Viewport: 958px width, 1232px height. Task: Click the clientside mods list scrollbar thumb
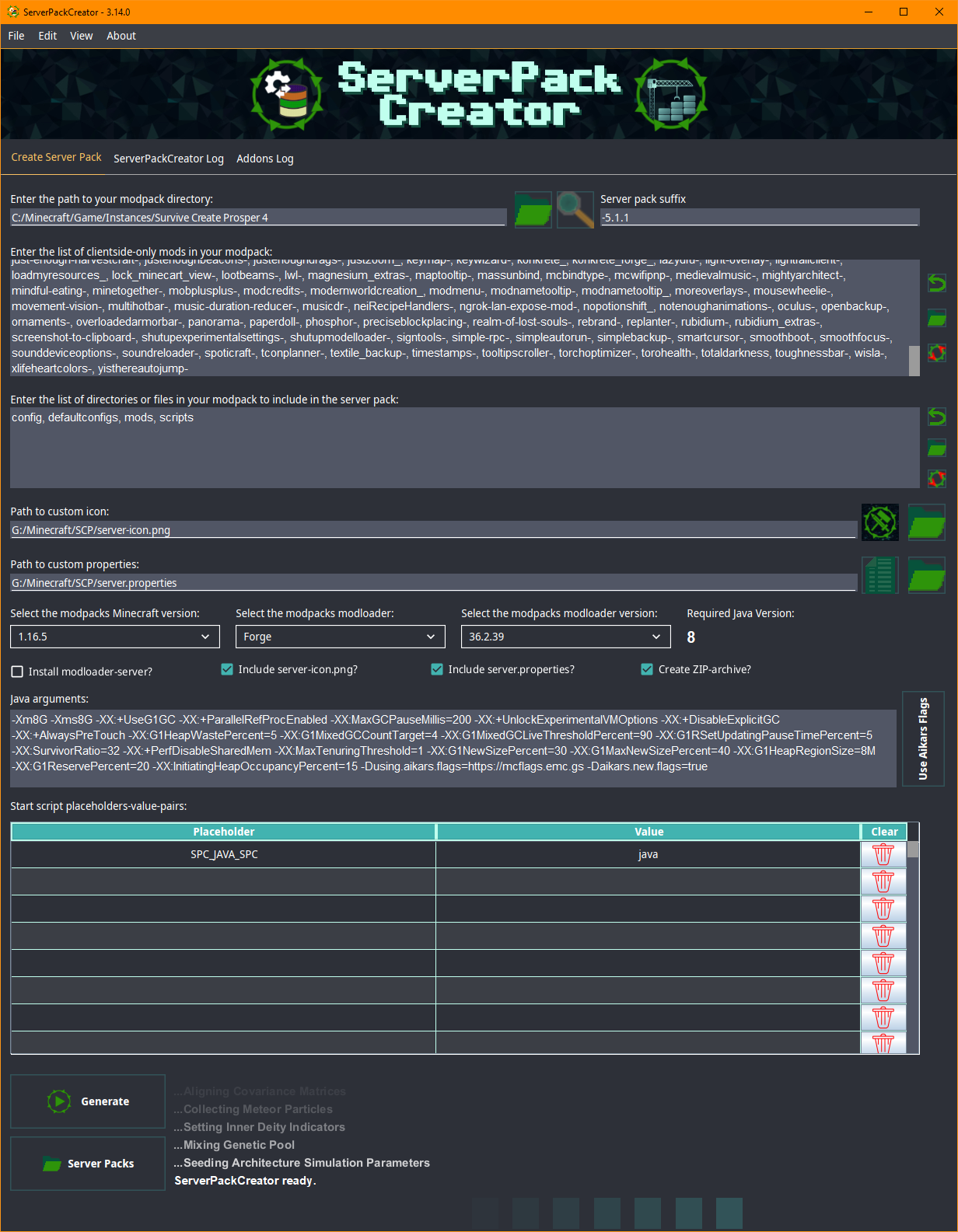coord(914,361)
